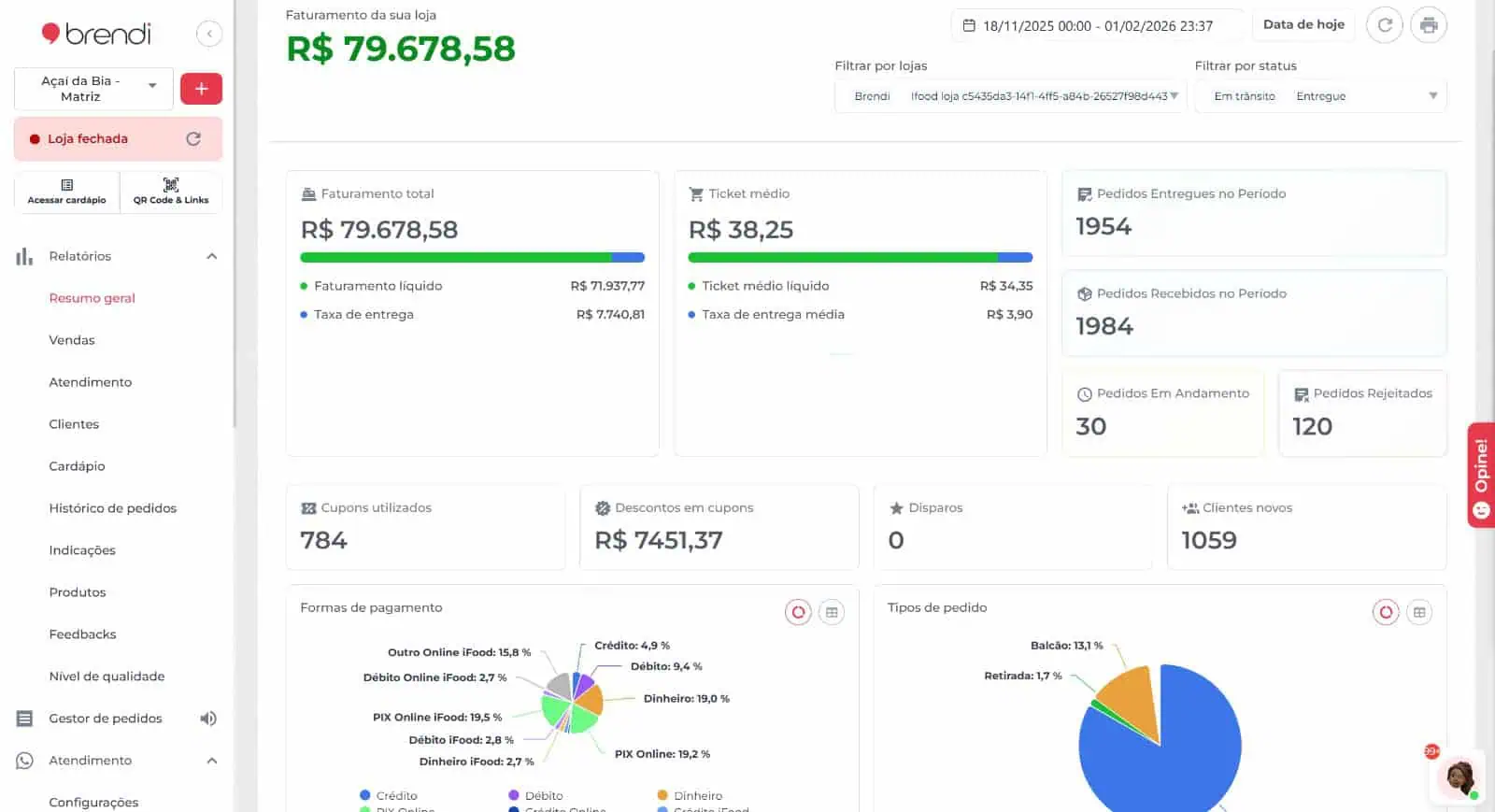This screenshot has height=812, width=1495.
Task: Refresh the dashboard data at top right
Action: [1385, 25]
